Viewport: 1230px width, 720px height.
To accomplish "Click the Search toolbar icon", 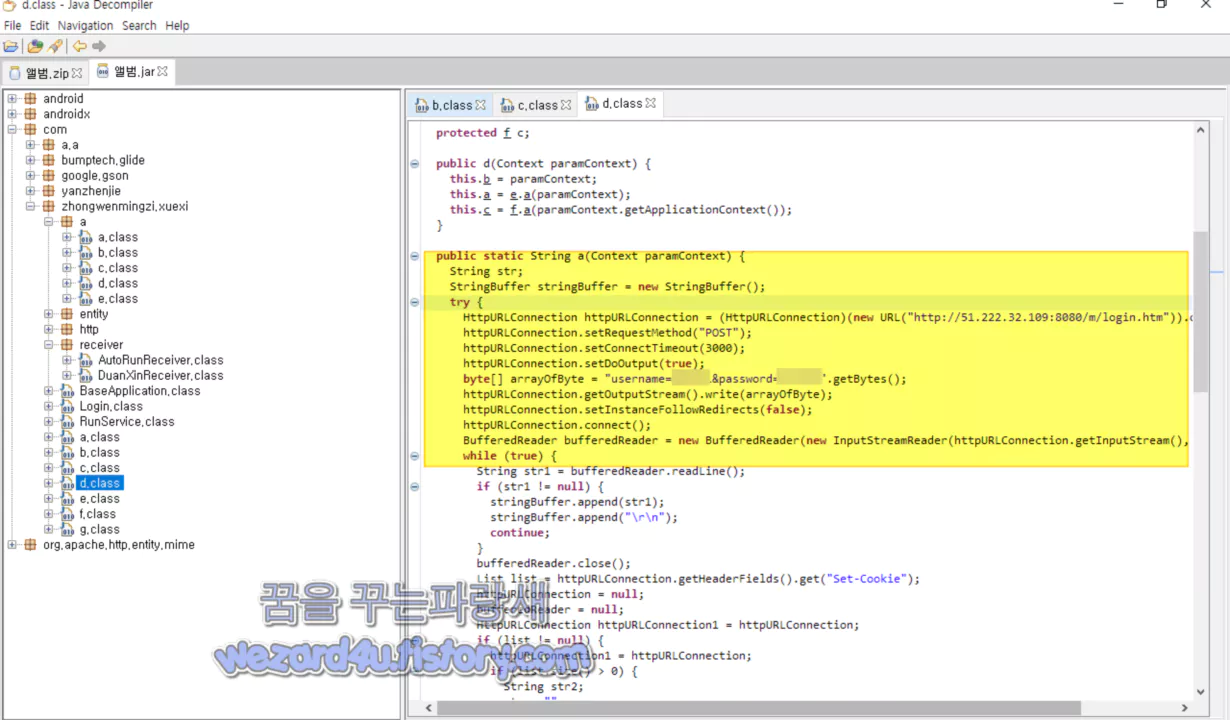I will (x=55, y=46).
